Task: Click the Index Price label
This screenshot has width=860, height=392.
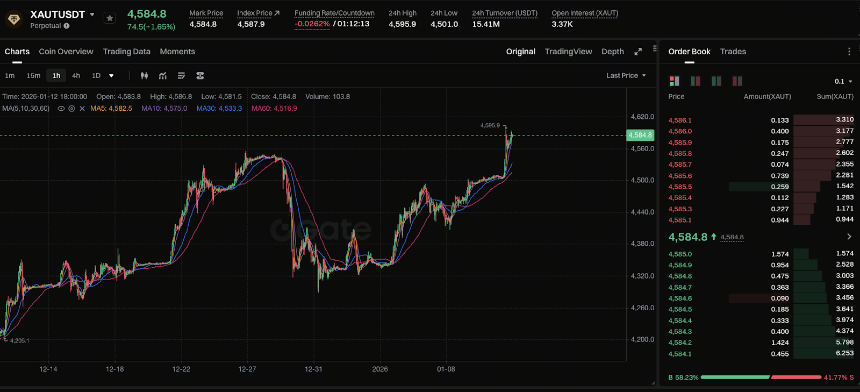Action: 254,13
